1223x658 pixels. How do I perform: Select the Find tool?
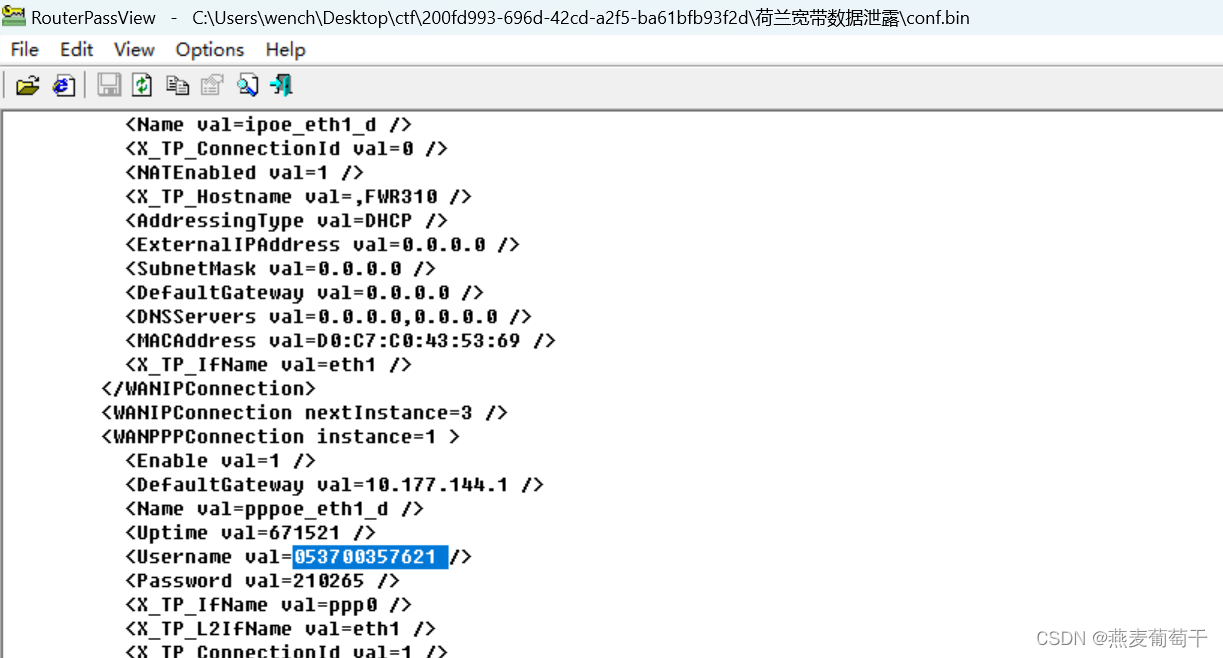tap(246, 85)
